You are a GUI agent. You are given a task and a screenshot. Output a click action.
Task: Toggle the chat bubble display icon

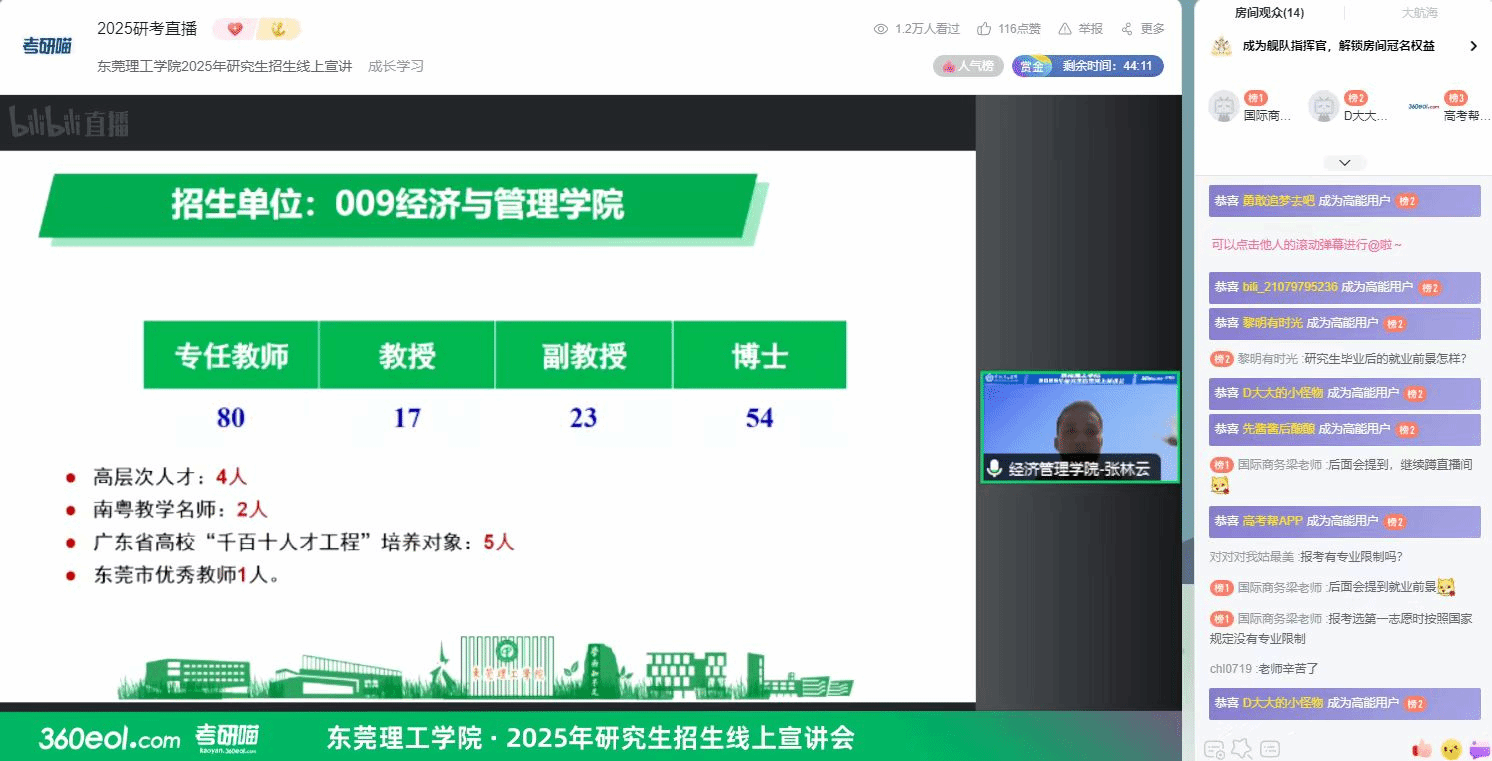pyautogui.click(x=1270, y=748)
